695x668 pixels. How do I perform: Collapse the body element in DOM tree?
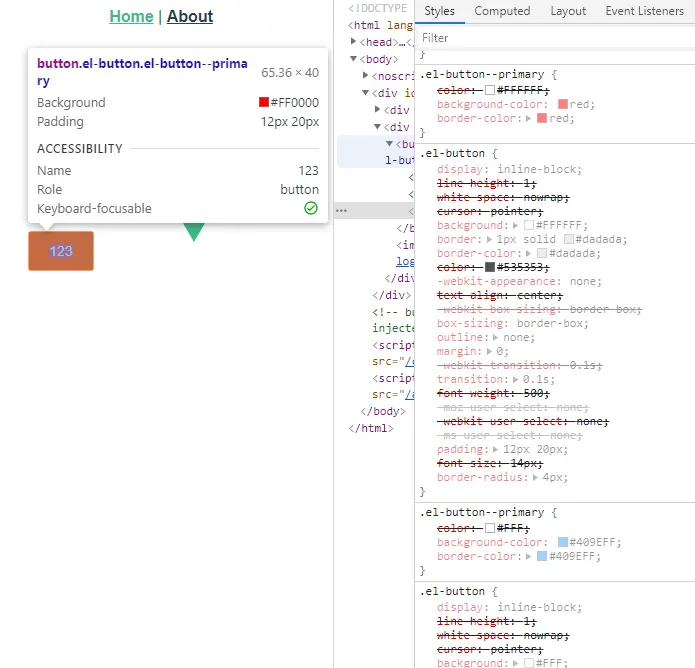(x=353, y=59)
